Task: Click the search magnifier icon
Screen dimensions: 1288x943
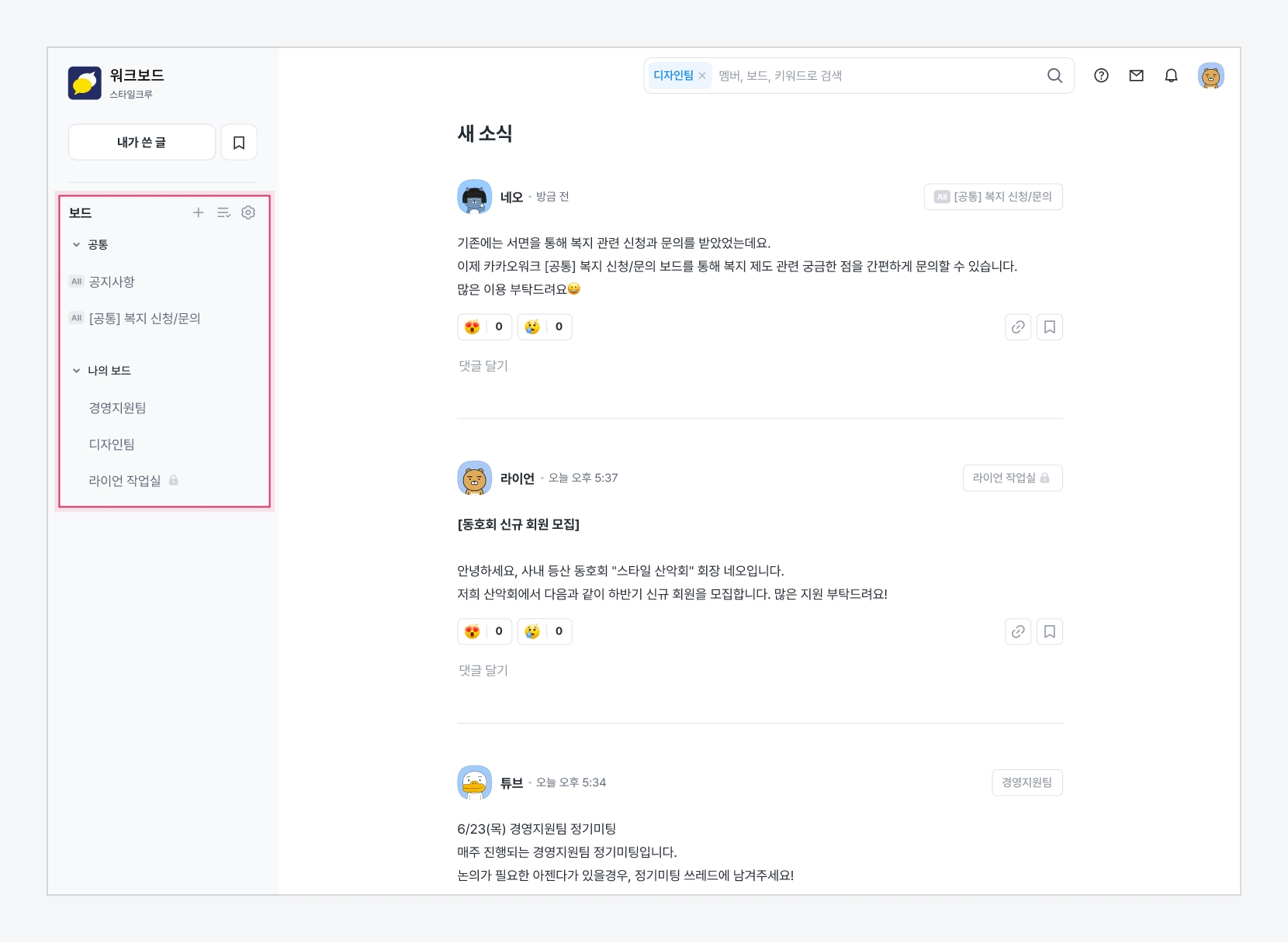Action: click(x=1054, y=76)
